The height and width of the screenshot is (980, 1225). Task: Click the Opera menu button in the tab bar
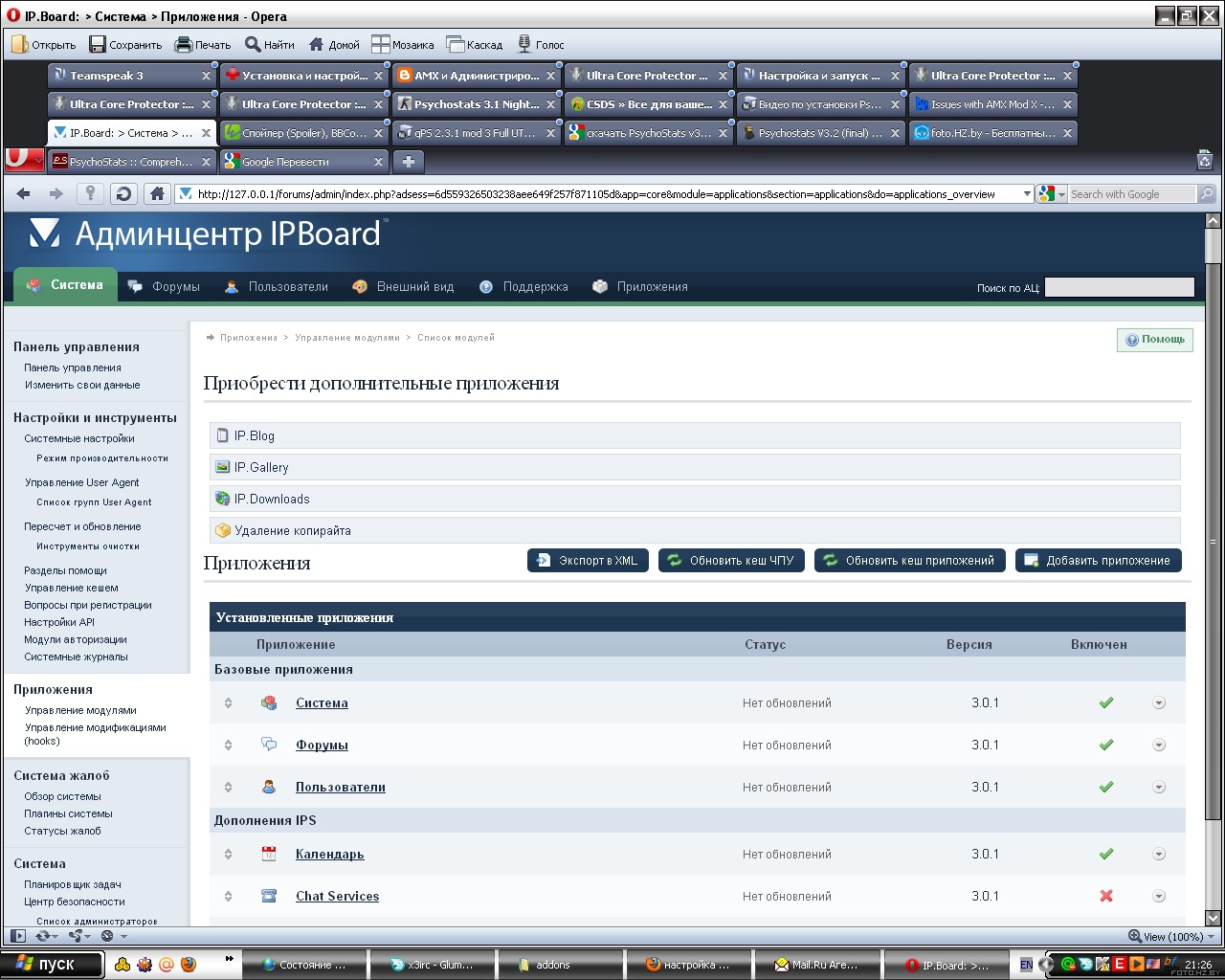(24, 160)
